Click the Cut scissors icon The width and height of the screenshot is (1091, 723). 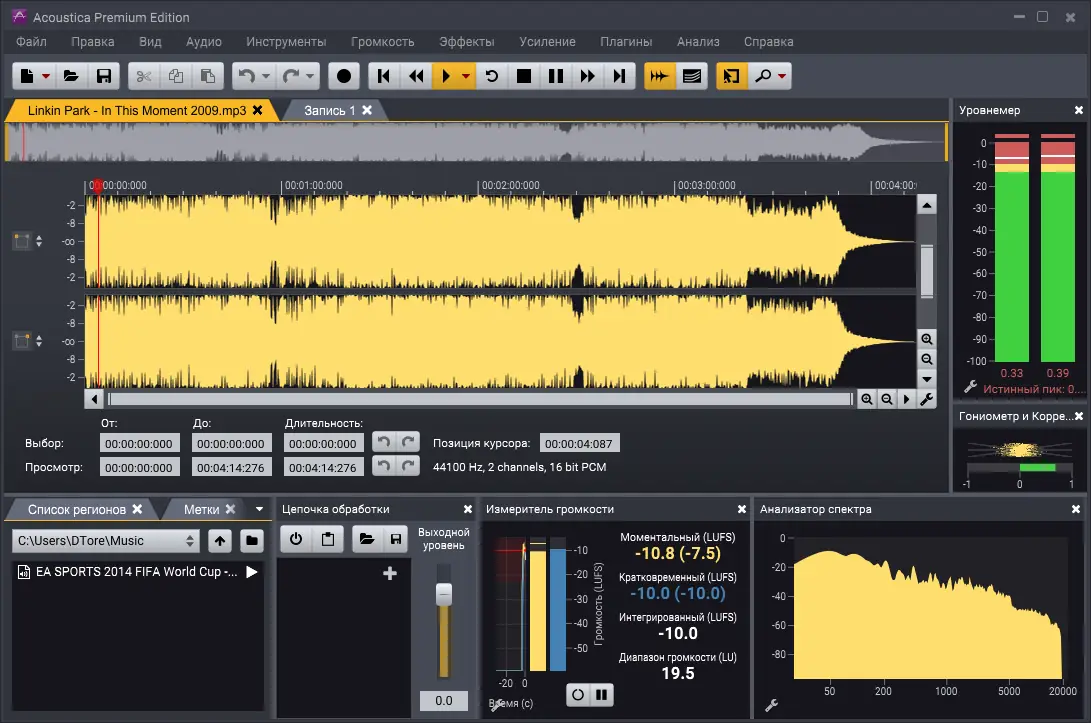pos(144,76)
